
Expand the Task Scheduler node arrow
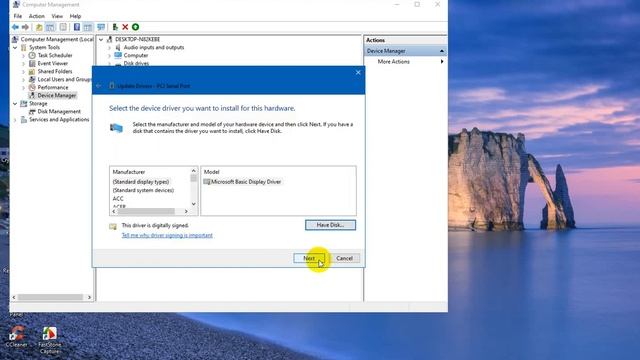pos(23,56)
